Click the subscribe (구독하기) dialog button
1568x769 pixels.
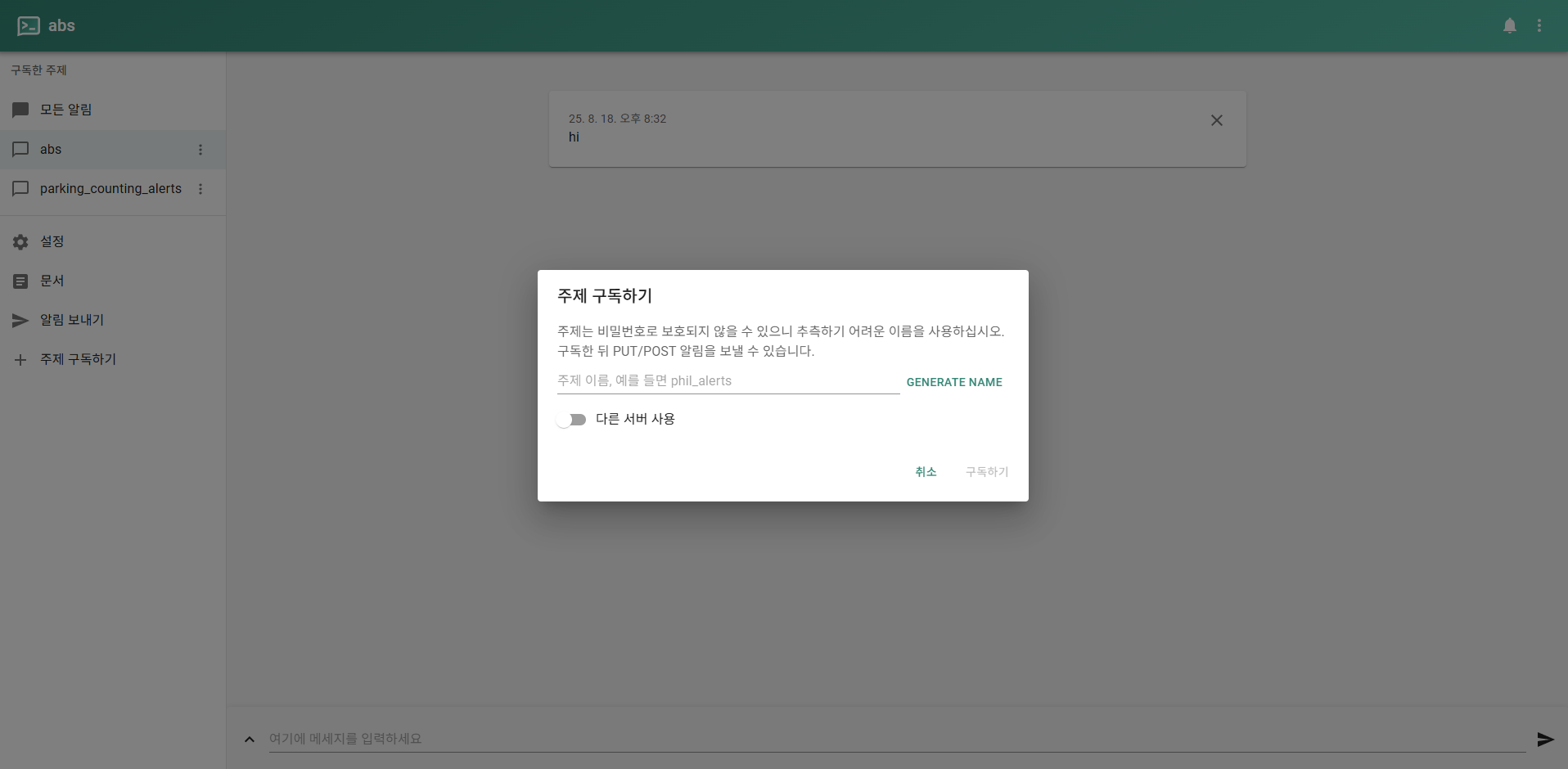[x=986, y=472]
